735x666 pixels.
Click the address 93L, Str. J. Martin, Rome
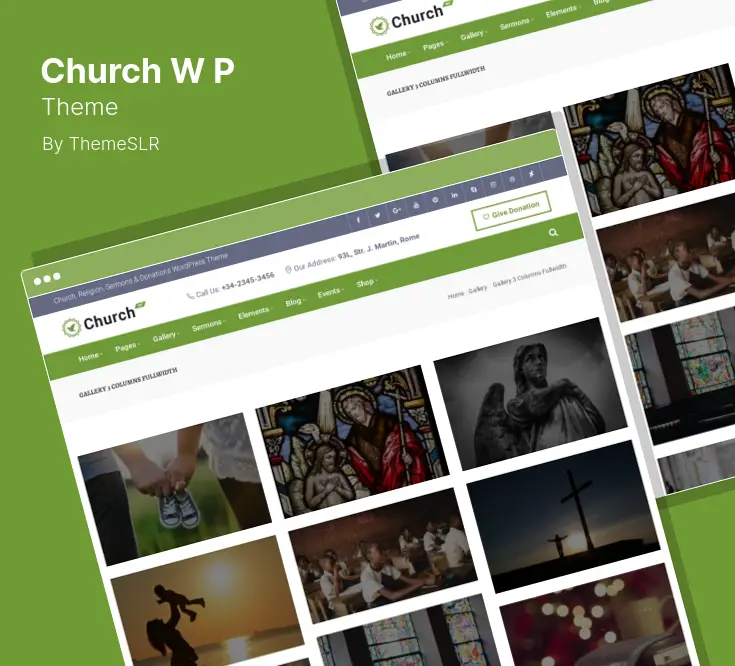(x=378, y=246)
